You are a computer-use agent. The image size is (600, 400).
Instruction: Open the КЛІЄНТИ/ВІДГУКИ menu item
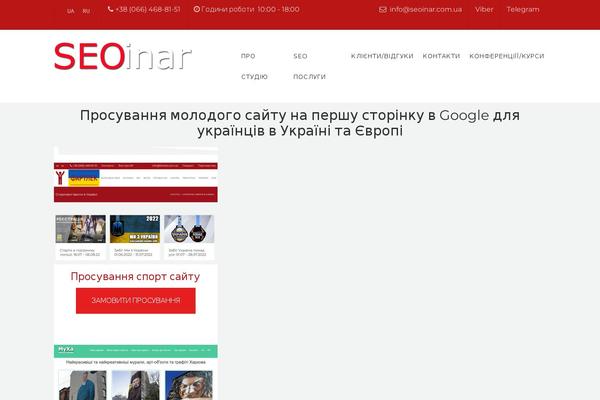coord(382,56)
